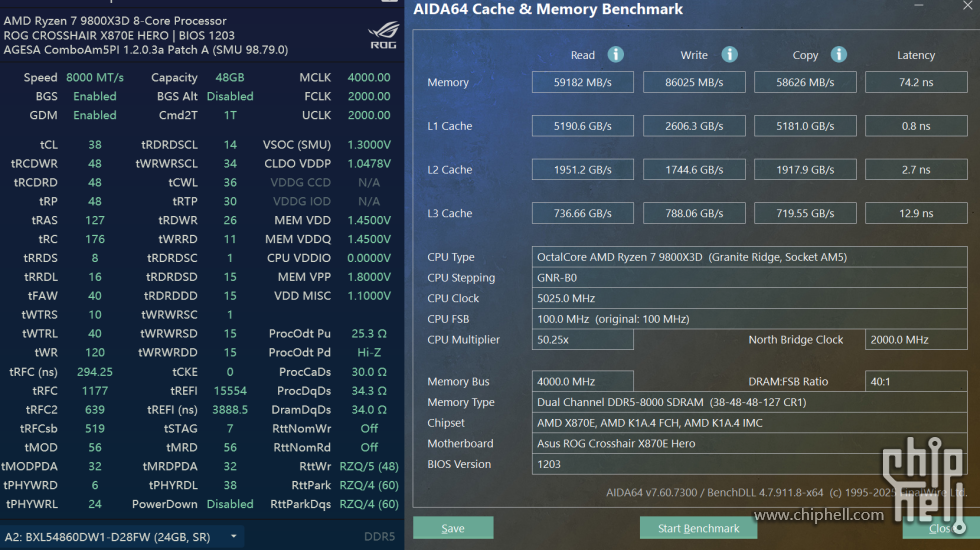
Task: Click the CLDO VDDP value 1.0478V
Action: pos(369,163)
